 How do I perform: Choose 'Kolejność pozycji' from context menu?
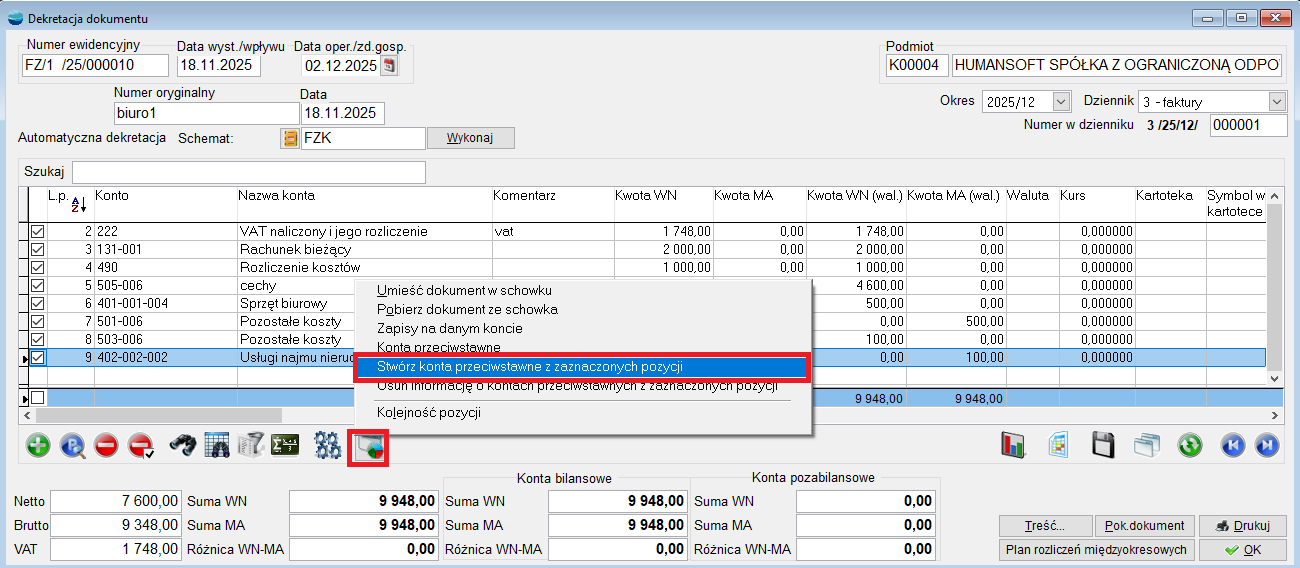[x=430, y=412]
